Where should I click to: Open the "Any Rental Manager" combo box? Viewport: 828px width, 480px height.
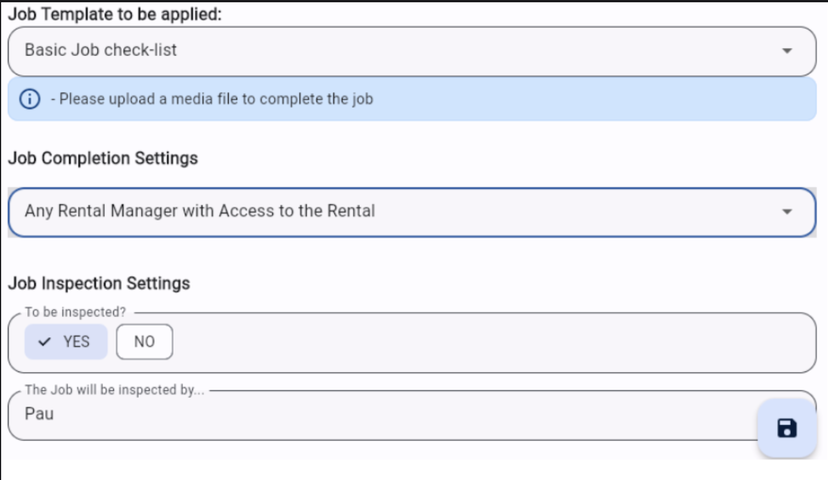click(x=400, y=212)
